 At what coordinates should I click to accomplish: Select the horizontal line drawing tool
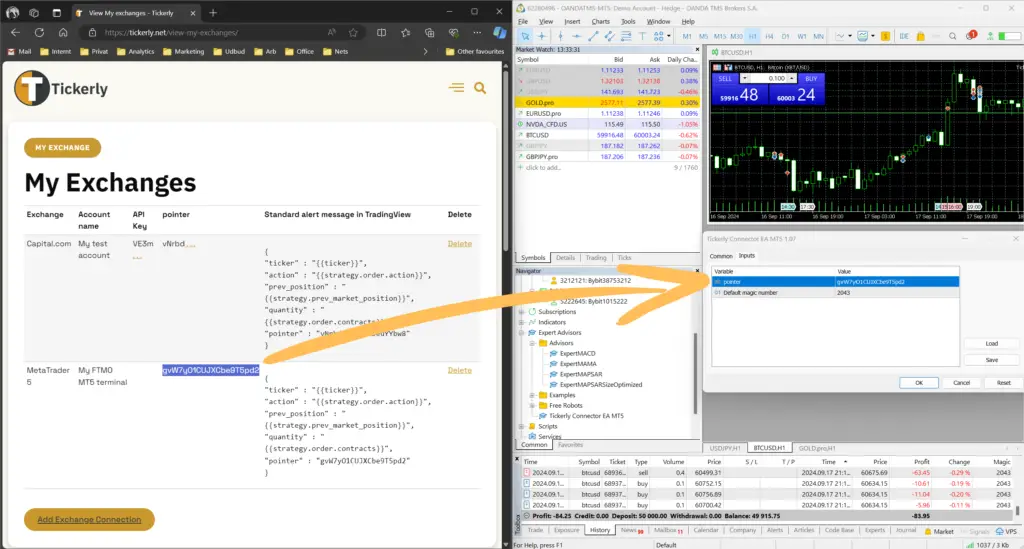577,36
